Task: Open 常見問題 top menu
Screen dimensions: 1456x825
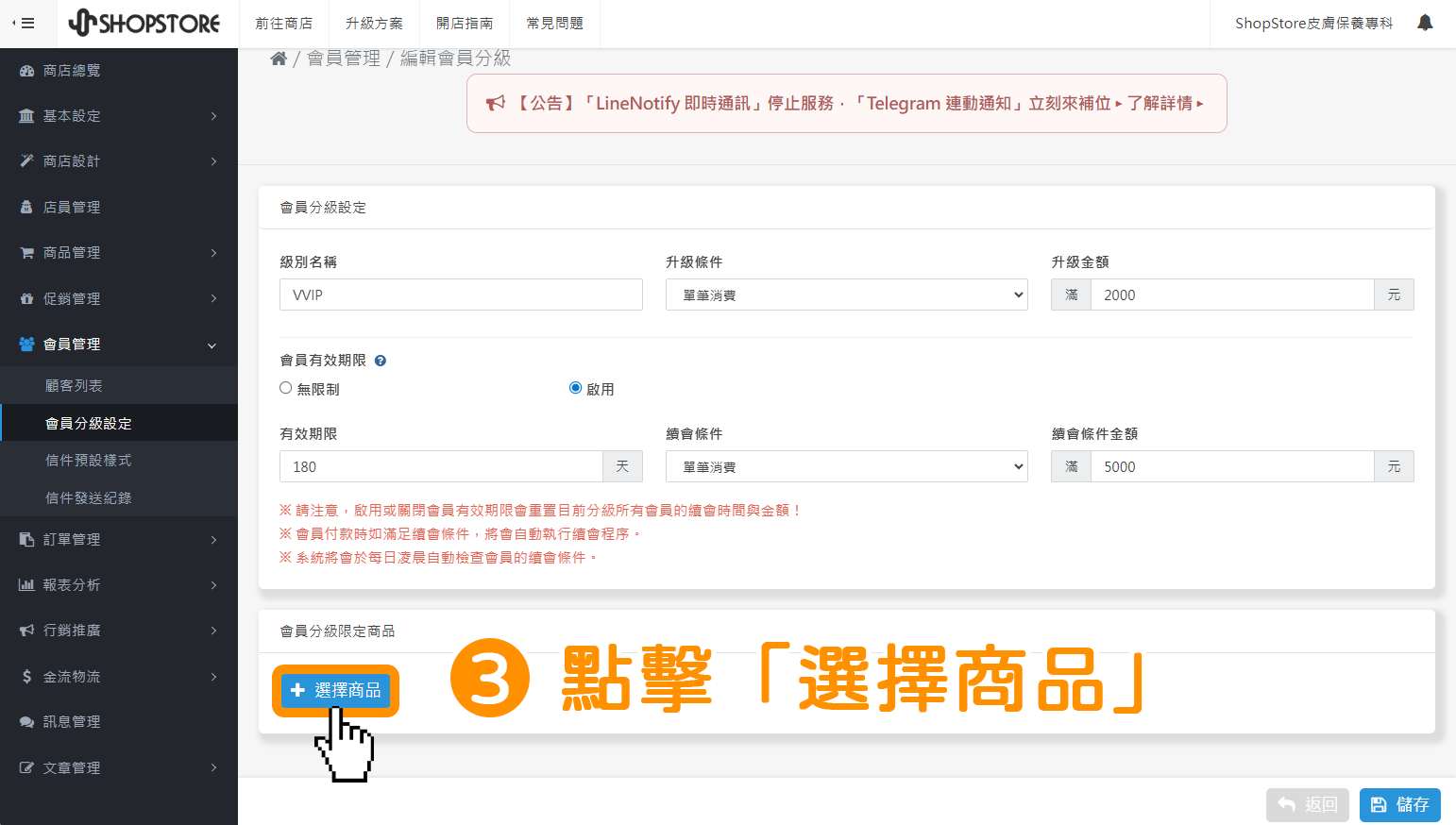Action: pyautogui.click(x=555, y=24)
